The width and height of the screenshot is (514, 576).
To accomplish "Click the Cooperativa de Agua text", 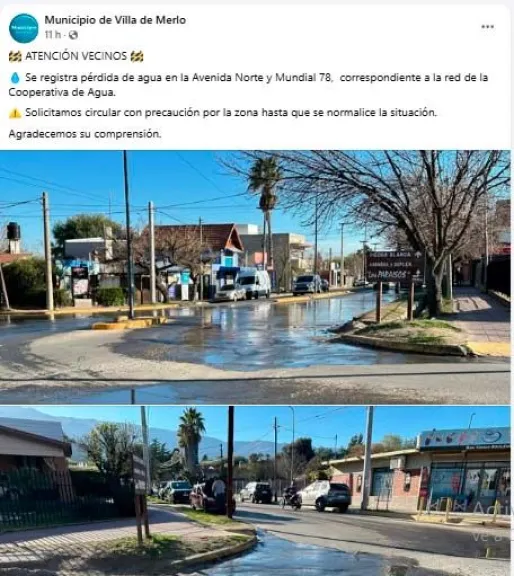I will click(x=62, y=92).
